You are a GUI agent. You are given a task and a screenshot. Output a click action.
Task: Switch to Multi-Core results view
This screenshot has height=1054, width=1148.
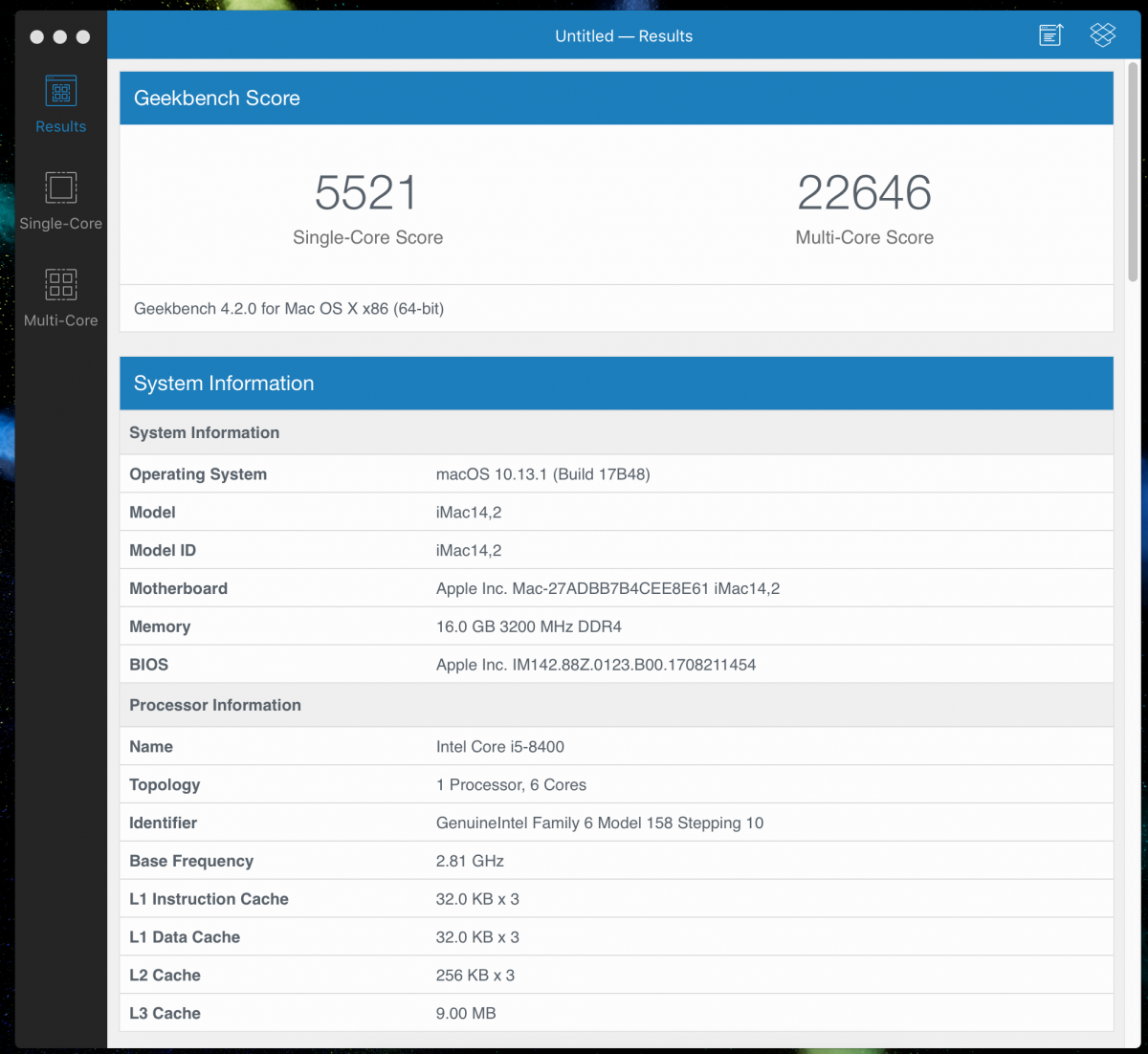[60, 298]
